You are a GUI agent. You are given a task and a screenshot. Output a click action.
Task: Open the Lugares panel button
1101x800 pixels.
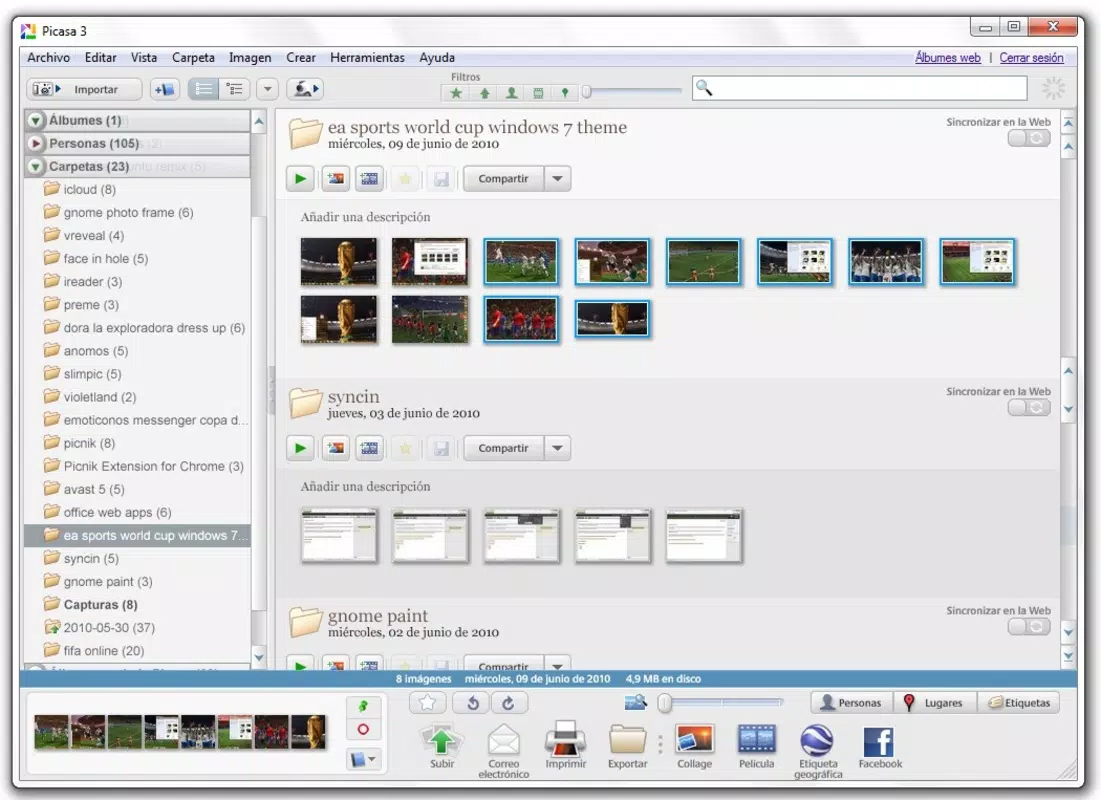935,702
